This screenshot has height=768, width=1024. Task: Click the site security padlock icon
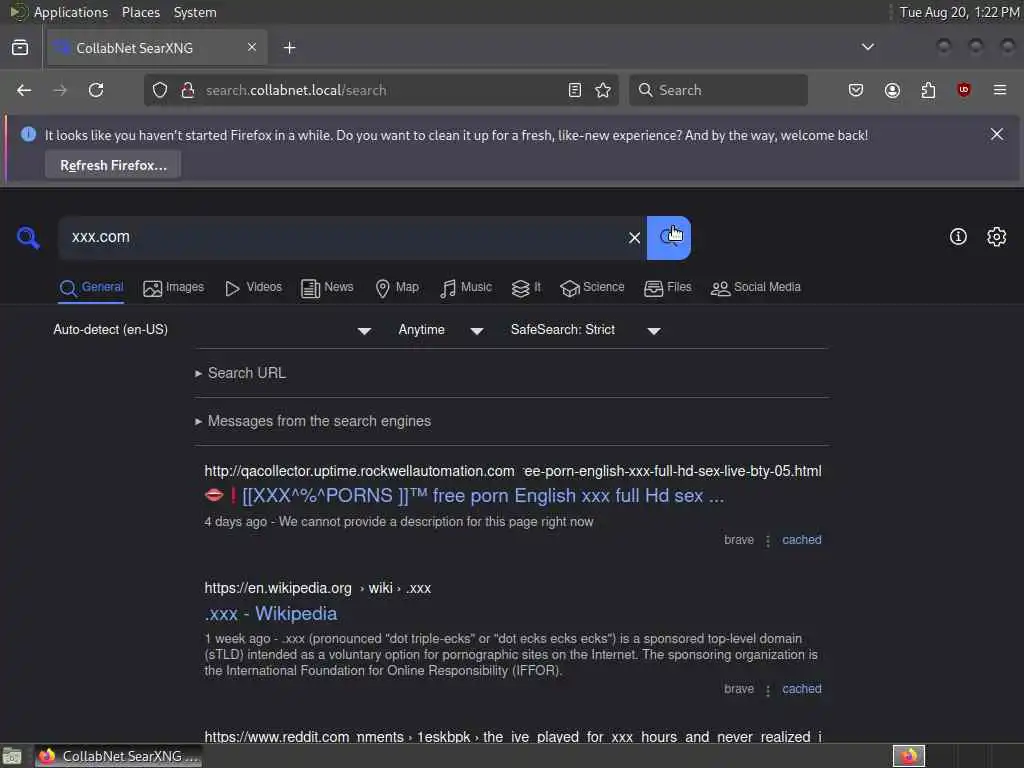(188, 90)
